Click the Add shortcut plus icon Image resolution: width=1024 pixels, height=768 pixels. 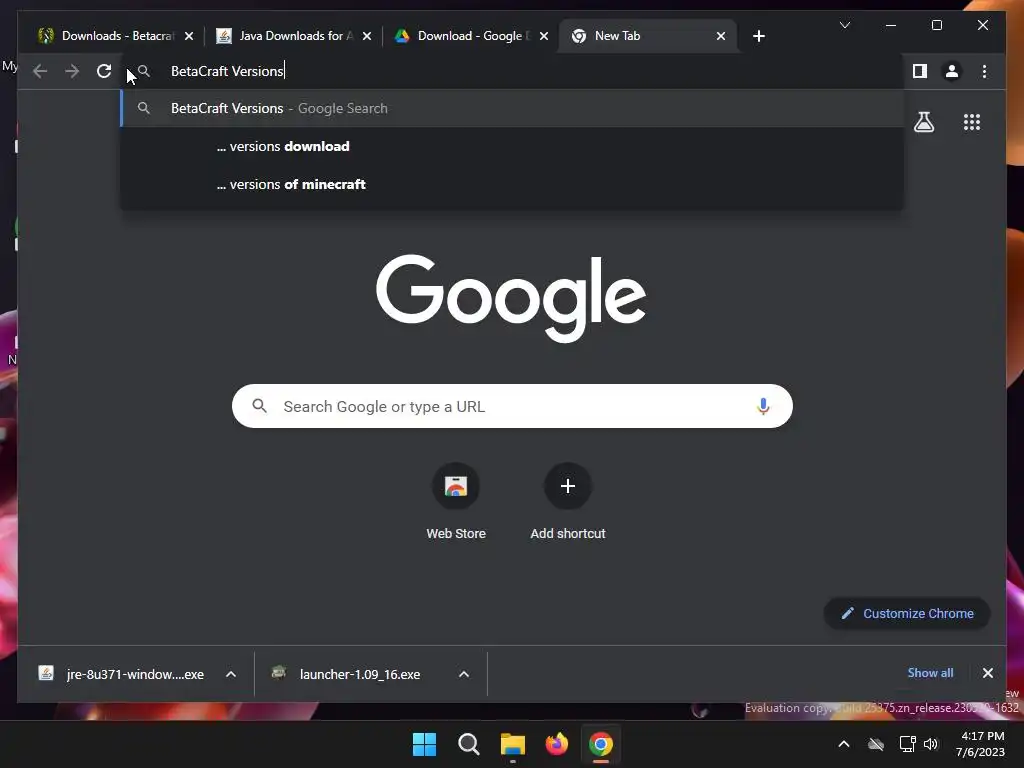tap(568, 486)
